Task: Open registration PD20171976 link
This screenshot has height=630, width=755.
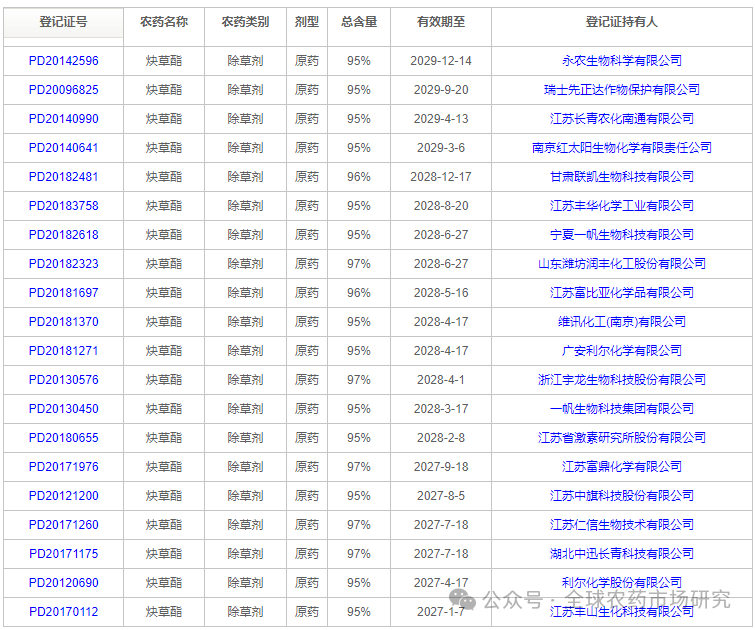Action: tap(64, 467)
